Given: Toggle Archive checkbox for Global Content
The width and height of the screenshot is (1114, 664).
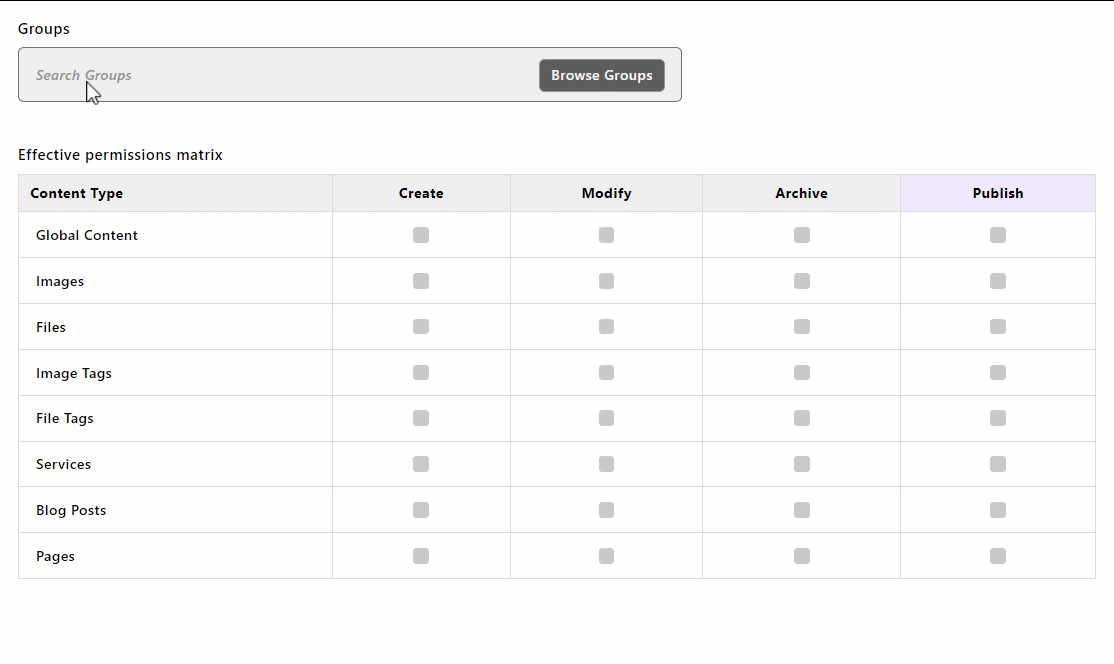Looking at the screenshot, I should pyautogui.click(x=802, y=235).
